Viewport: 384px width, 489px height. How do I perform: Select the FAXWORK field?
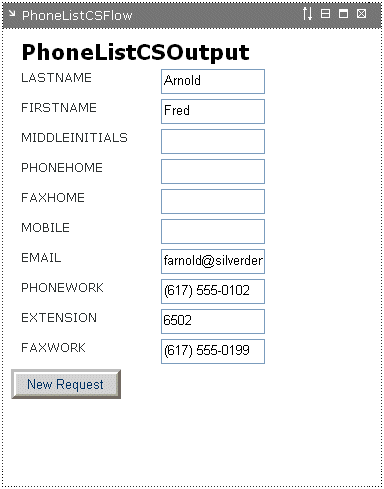[213, 351]
